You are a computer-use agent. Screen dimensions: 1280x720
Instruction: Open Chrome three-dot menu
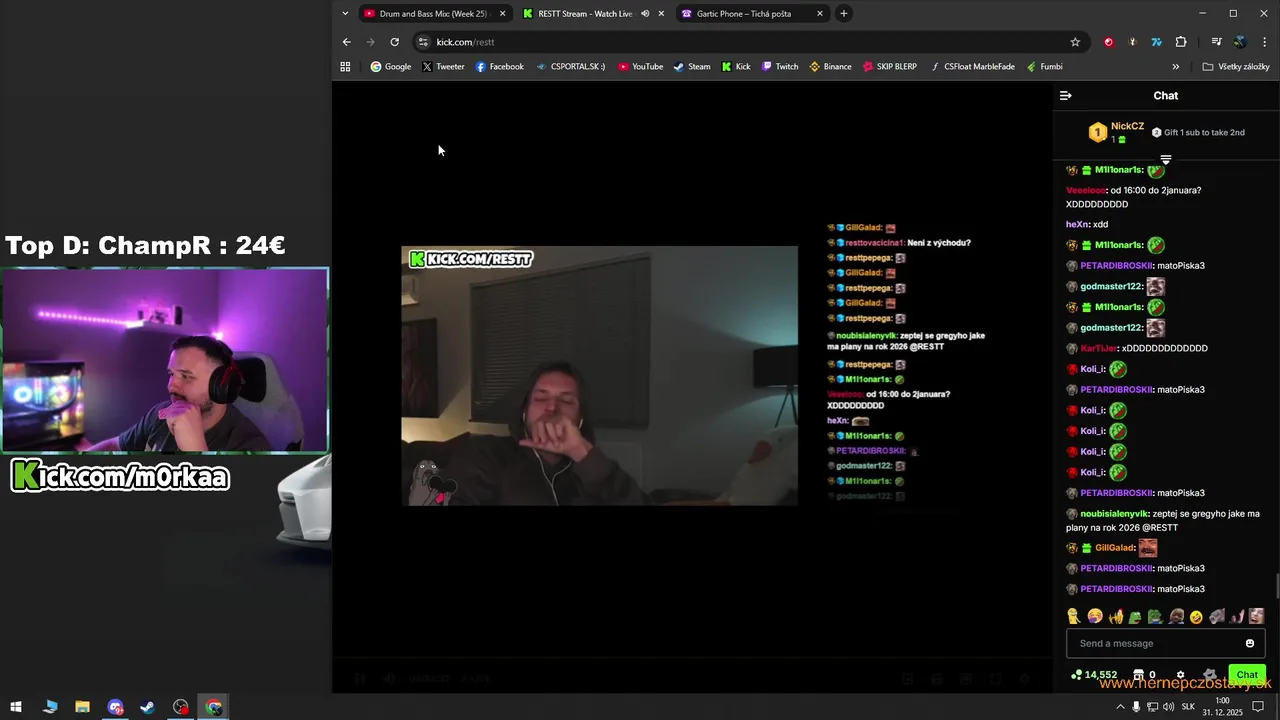1265,42
